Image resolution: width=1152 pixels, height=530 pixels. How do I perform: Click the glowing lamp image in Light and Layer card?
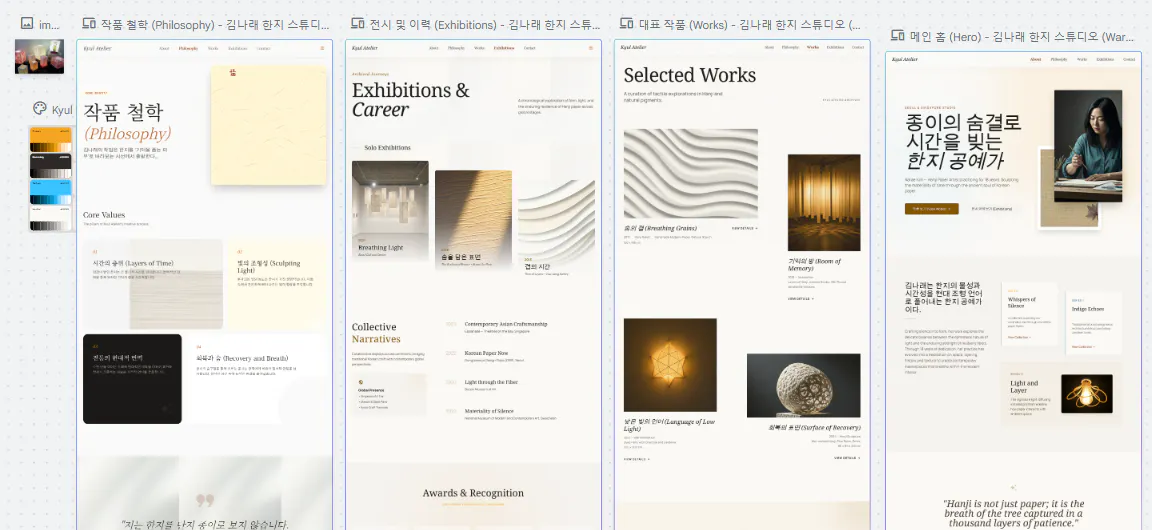[1087, 393]
